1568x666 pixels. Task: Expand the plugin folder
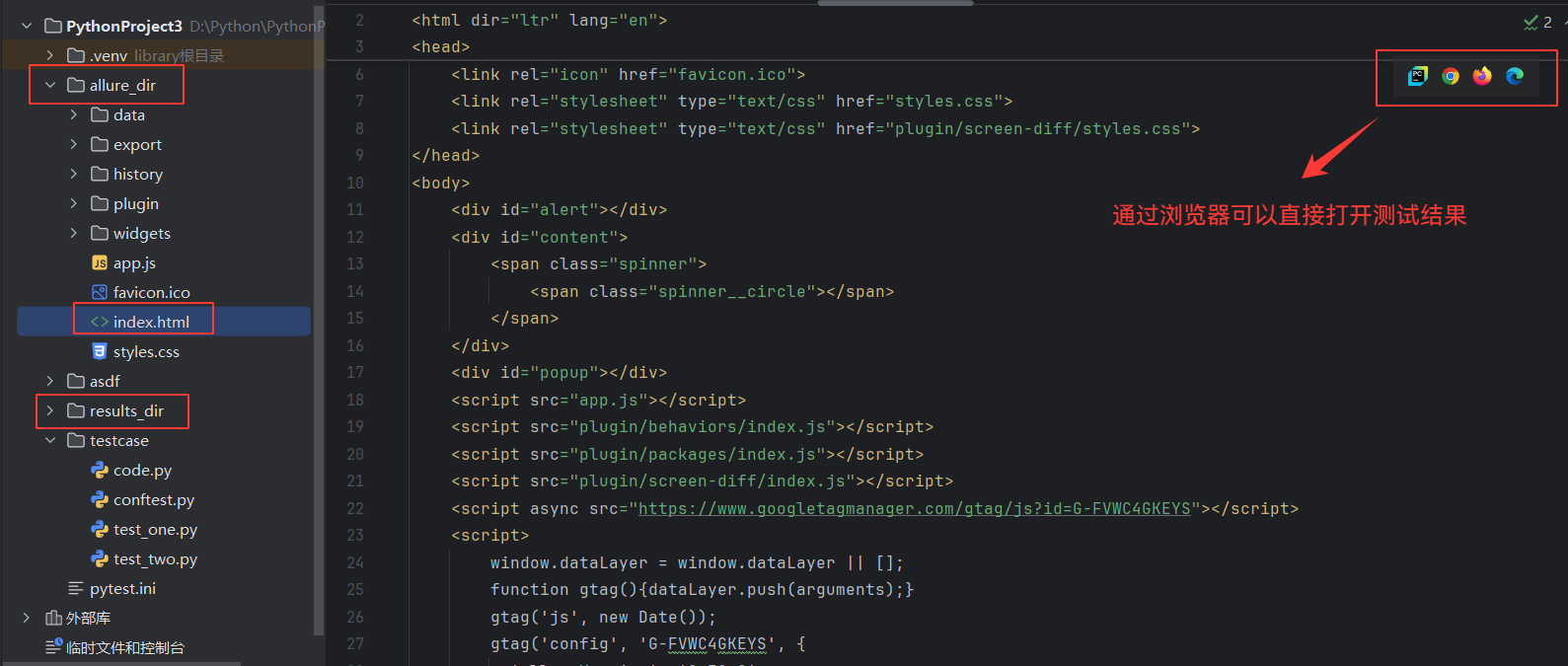tap(74, 203)
